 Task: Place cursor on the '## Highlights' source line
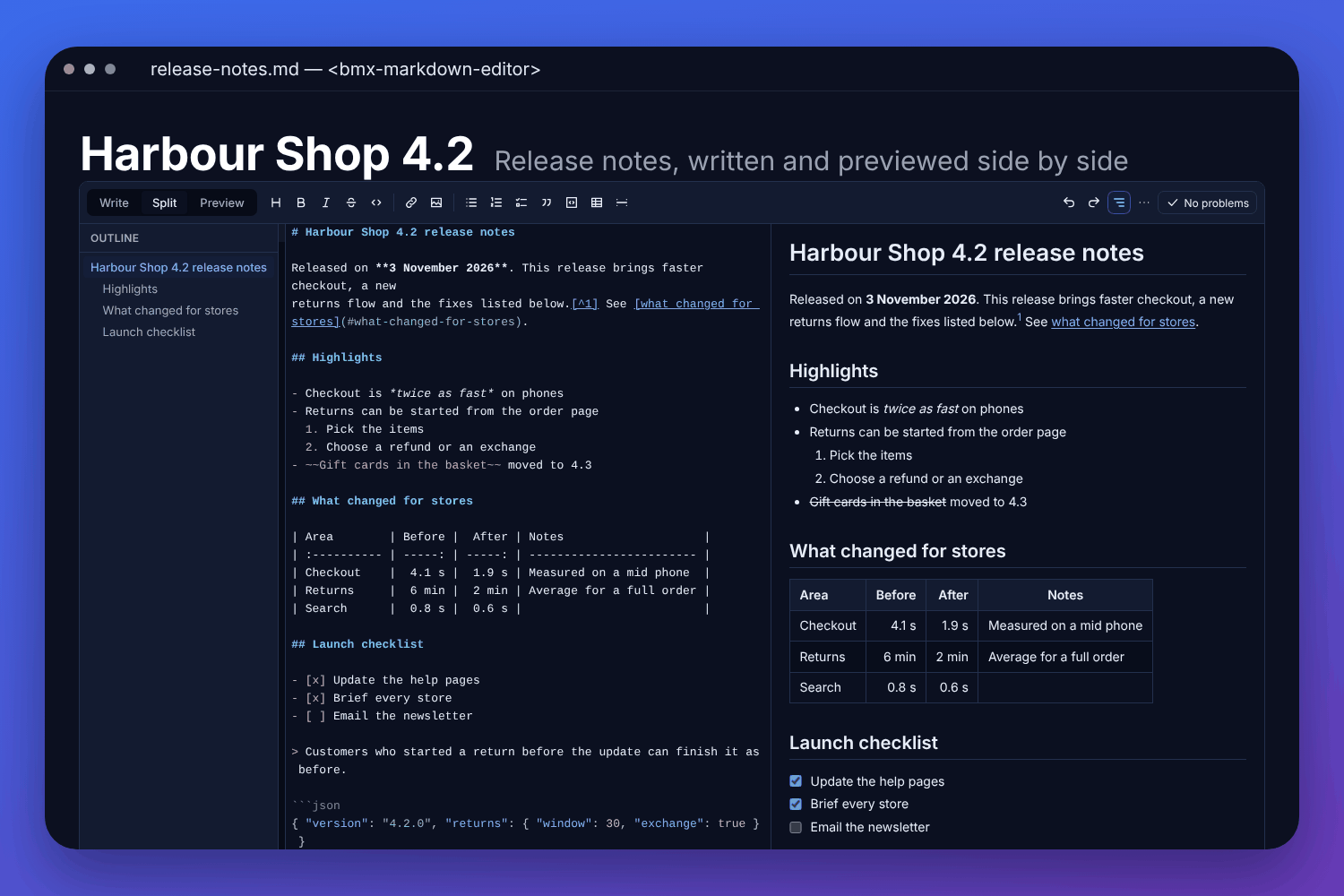click(x=337, y=358)
